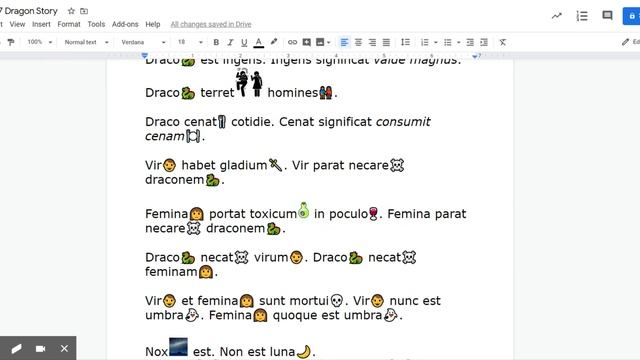Click the paint format icon
Viewport: 640px width, 360px height.
coord(11,42)
